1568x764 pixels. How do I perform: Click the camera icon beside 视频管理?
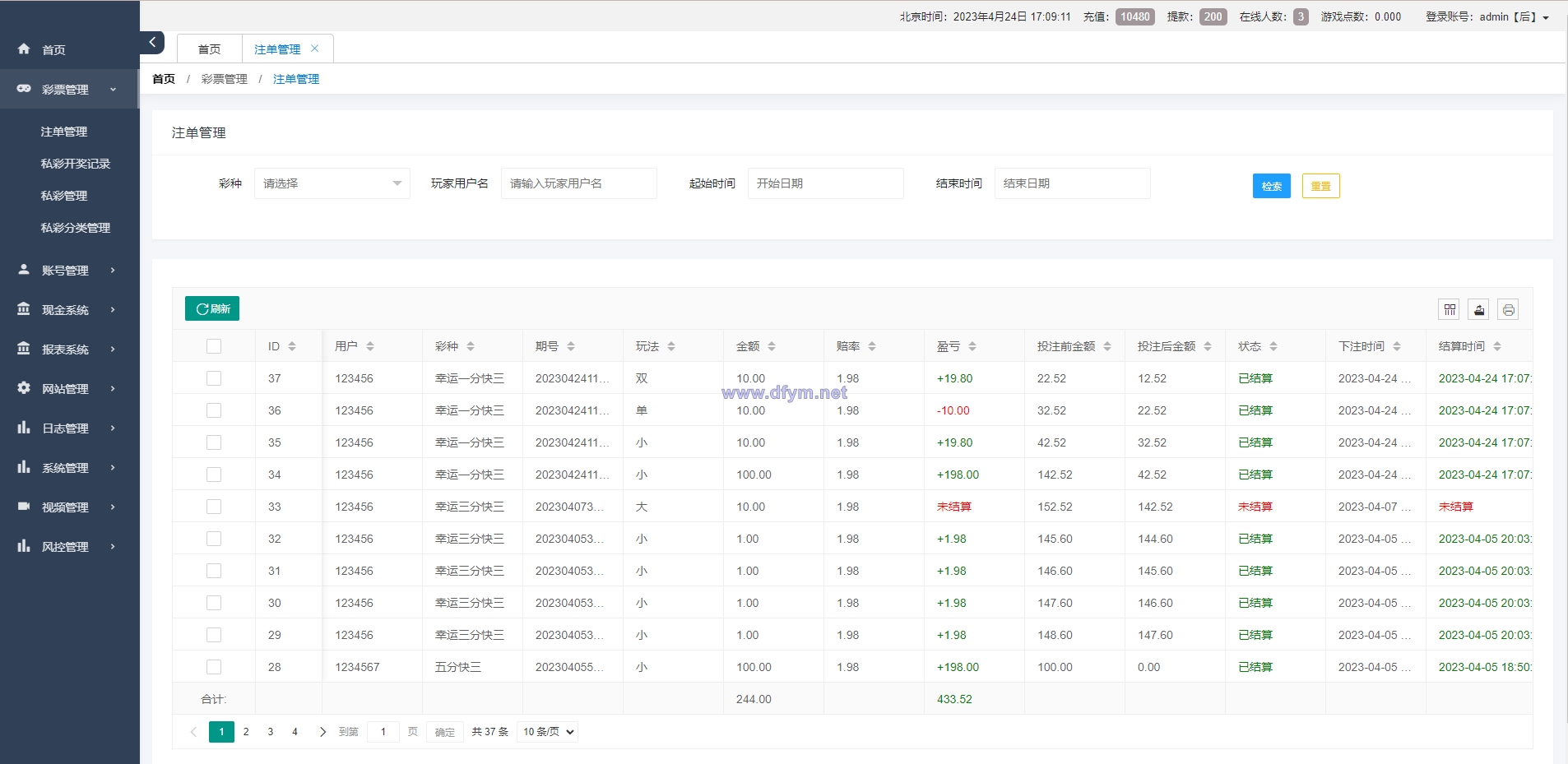click(x=24, y=507)
